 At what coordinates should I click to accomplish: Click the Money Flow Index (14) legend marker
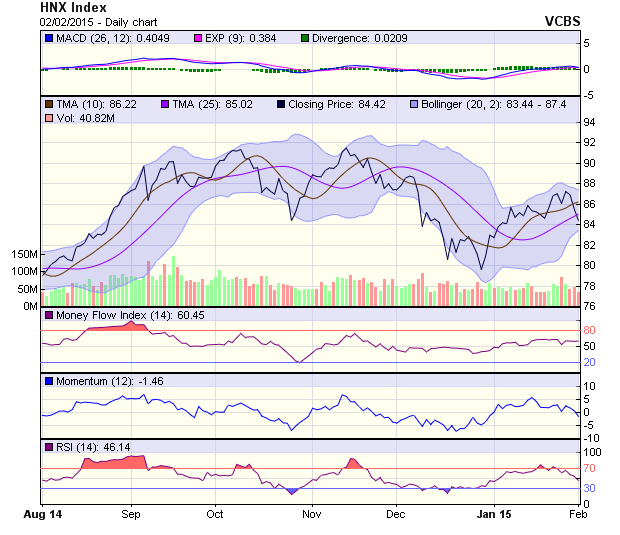pos(47,315)
